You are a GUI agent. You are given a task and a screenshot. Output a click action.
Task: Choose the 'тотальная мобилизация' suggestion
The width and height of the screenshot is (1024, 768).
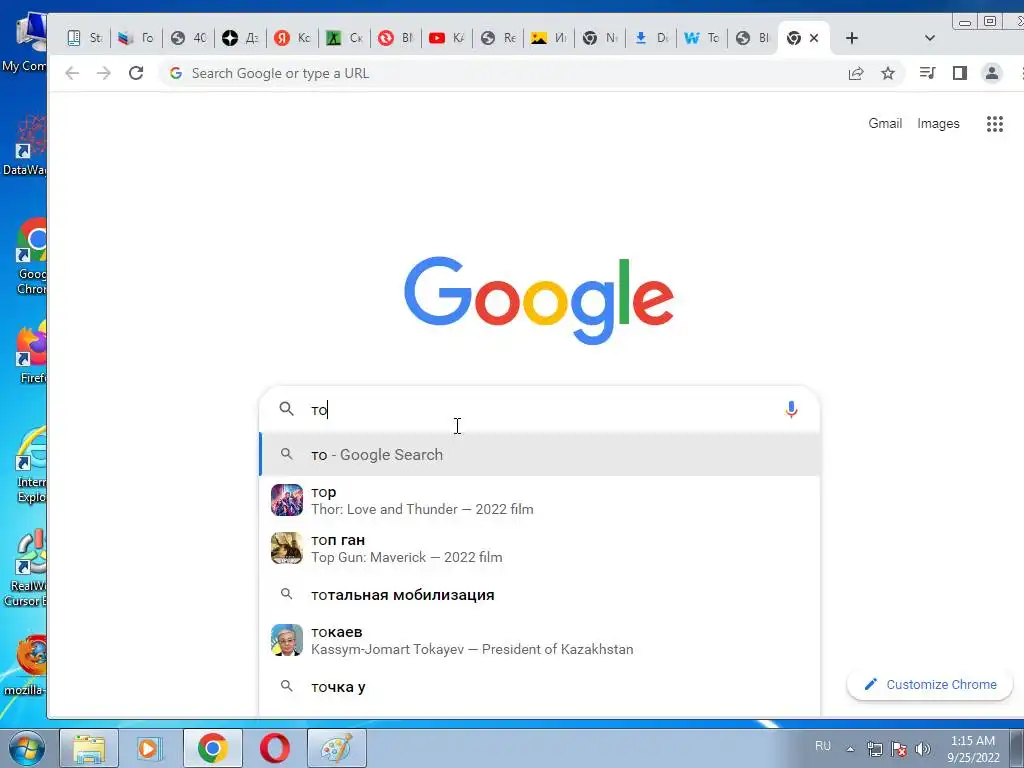pyautogui.click(x=539, y=595)
